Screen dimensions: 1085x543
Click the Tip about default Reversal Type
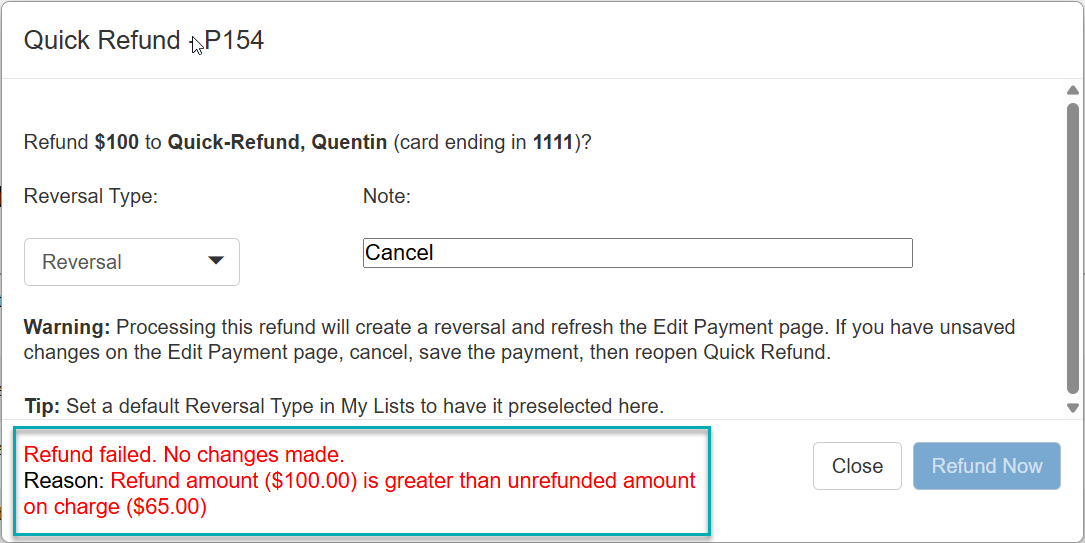coord(344,406)
